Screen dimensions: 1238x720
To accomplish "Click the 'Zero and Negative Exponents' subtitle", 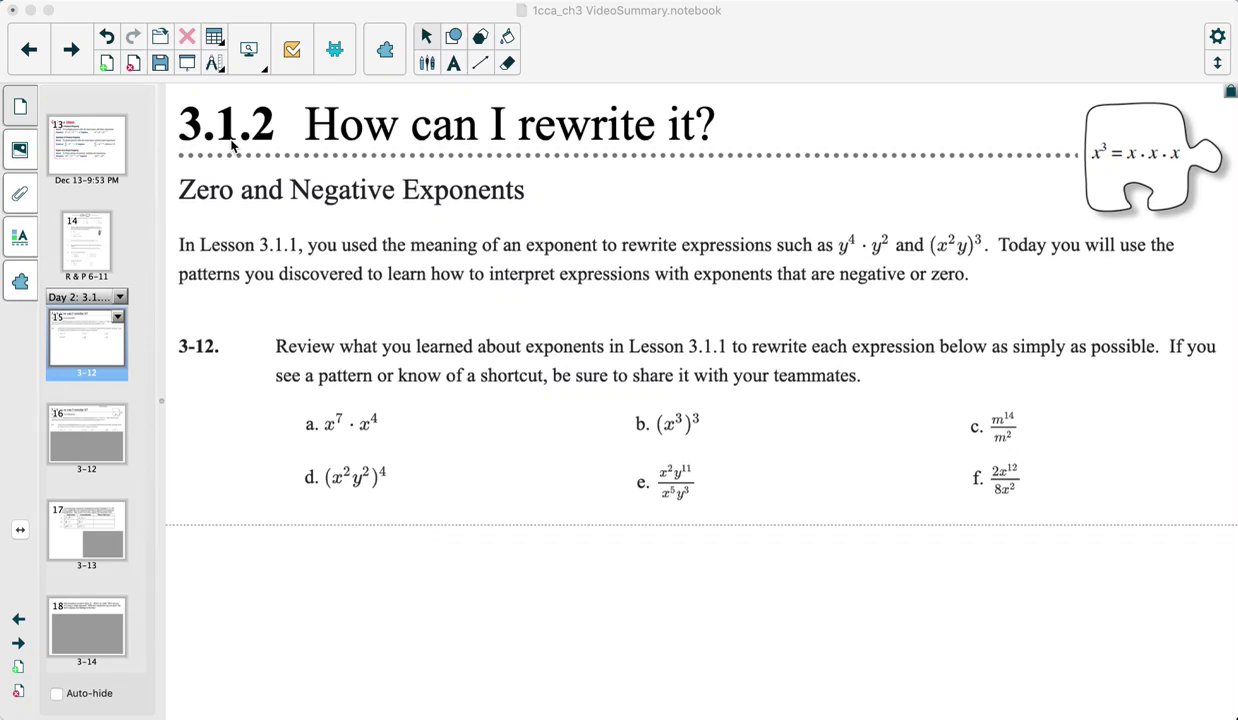I will pos(351,189).
